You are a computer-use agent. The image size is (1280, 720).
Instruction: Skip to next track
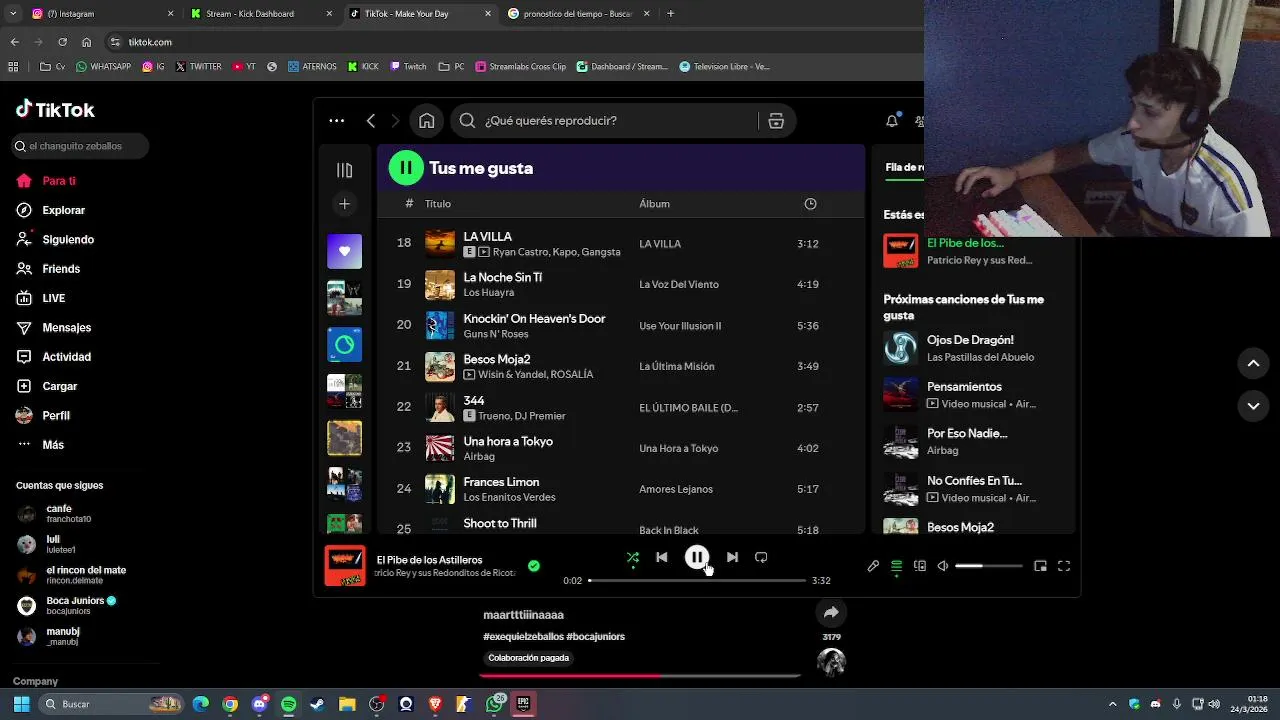[732, 557]
